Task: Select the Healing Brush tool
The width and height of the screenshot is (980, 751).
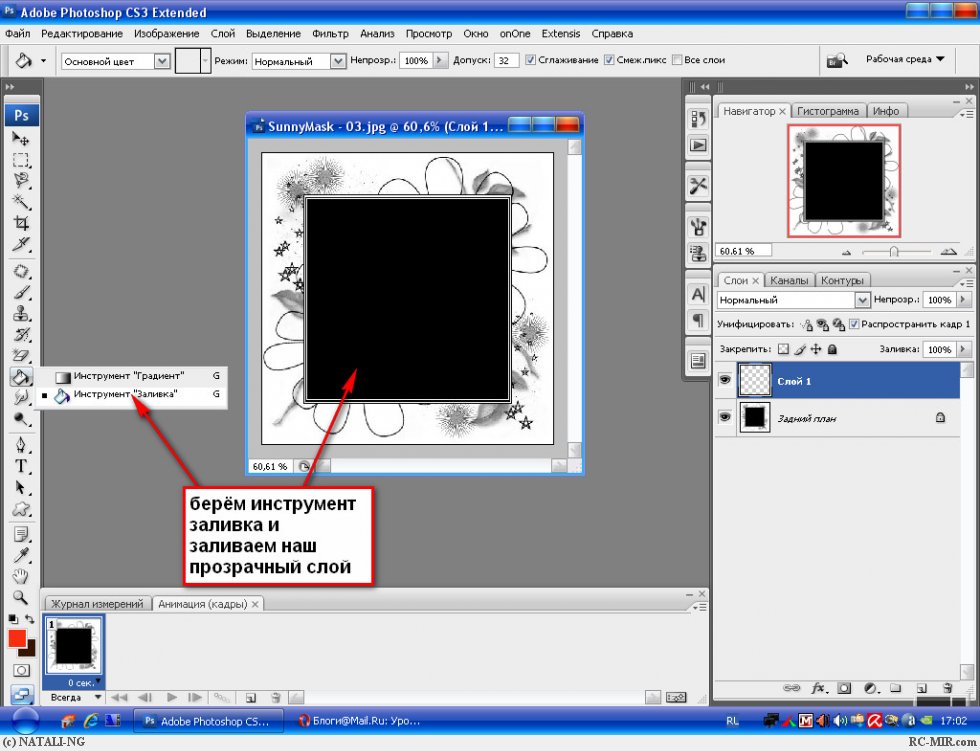Action: pyautogui.click(x=21, y=271)
